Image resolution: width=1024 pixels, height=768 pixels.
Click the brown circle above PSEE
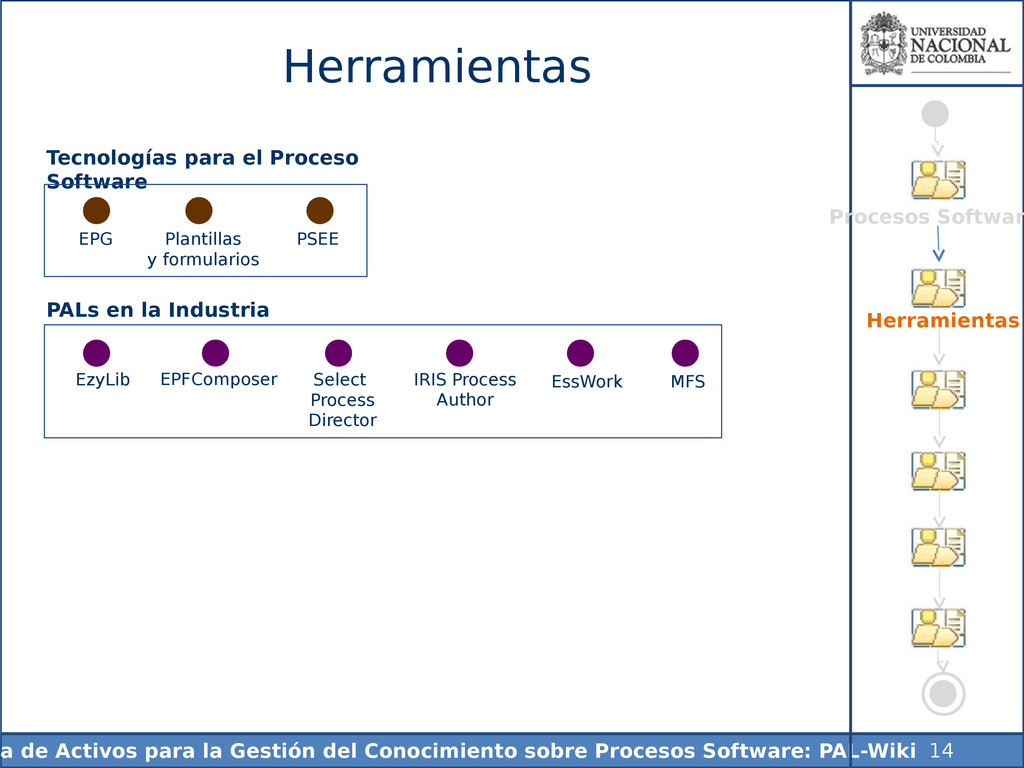[x=320, y=210]
